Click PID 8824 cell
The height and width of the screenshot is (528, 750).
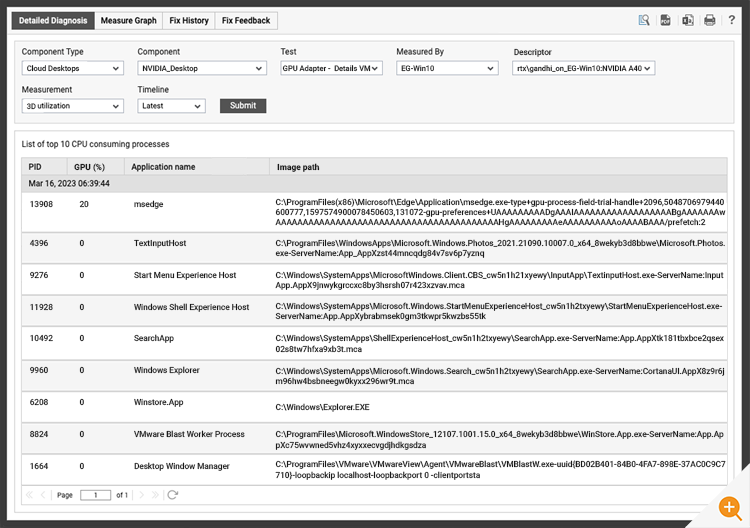click(39, 434)
